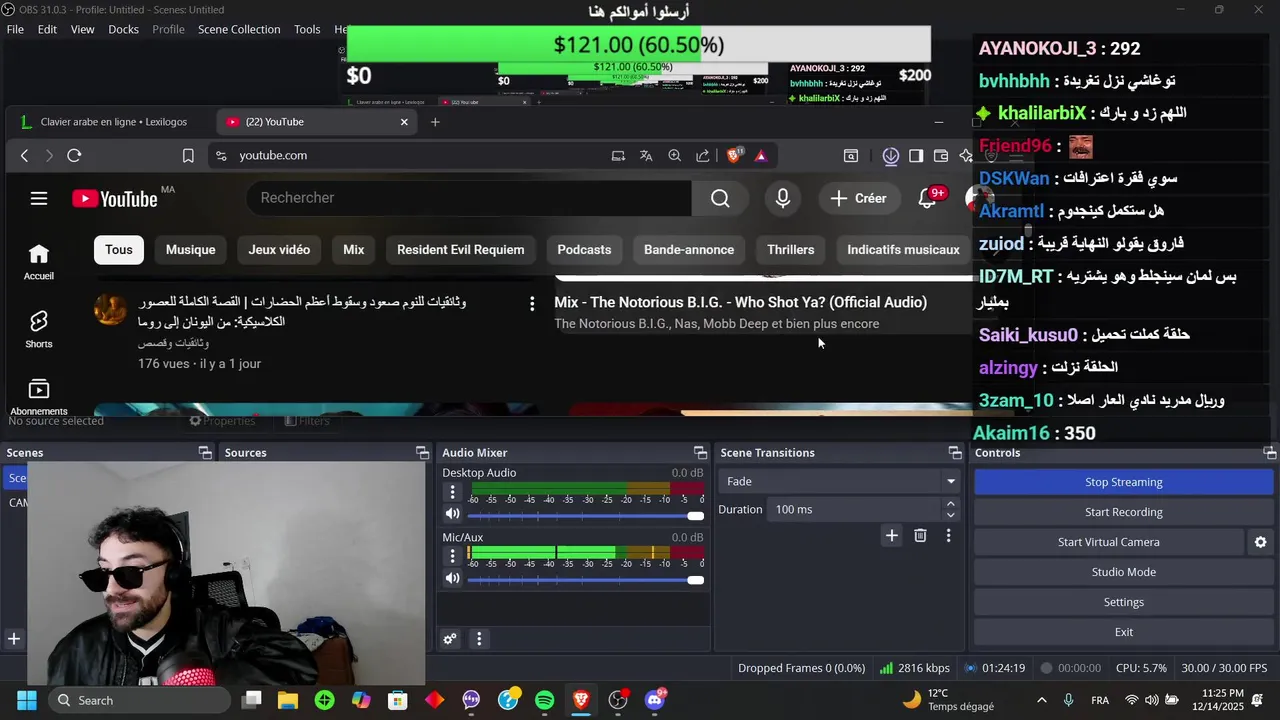Screen dimensions: 1280x720
Task: Toggle Start Recording in OBS
Action: (x=1123, y=512)
